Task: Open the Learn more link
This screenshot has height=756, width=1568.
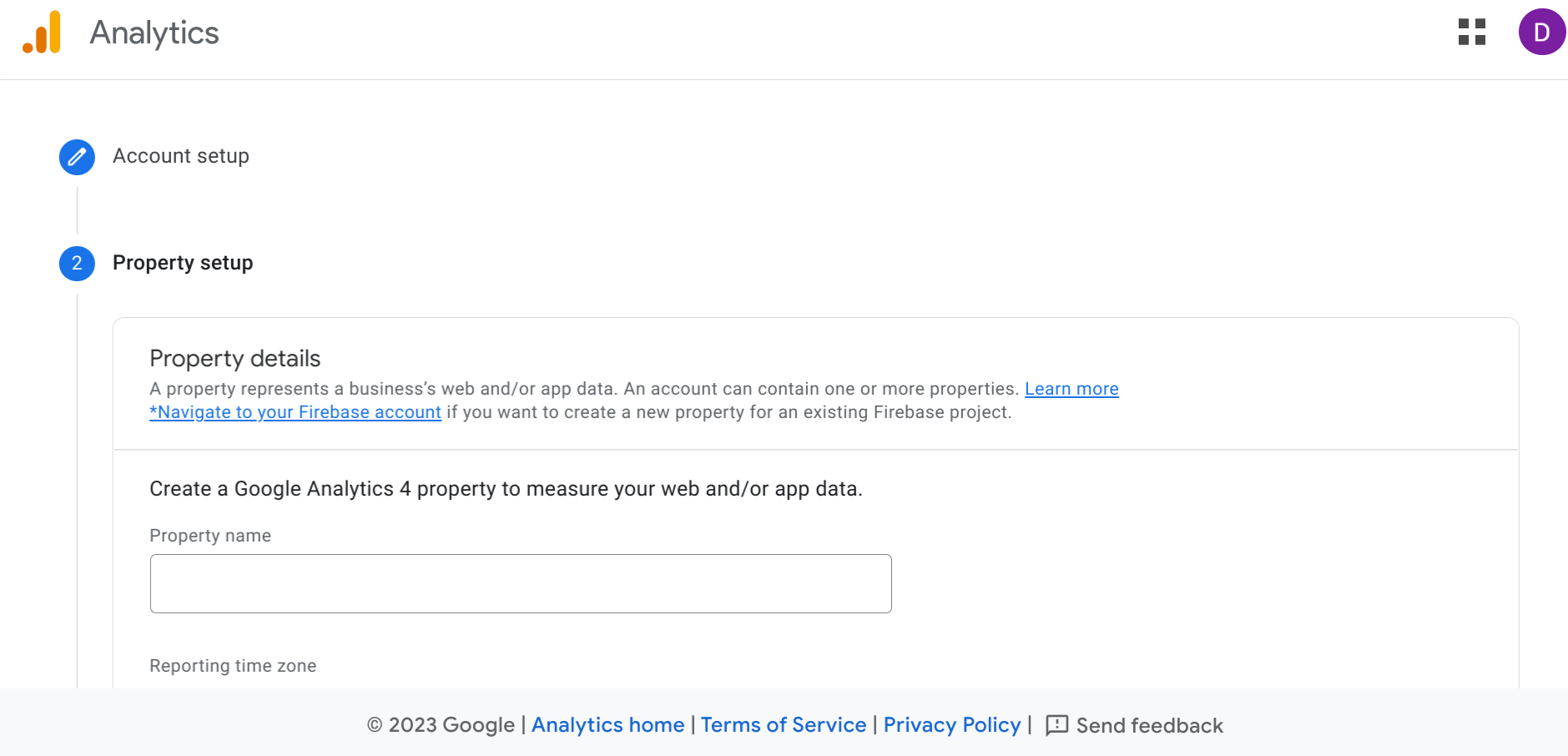Action: coord(1071,389)
